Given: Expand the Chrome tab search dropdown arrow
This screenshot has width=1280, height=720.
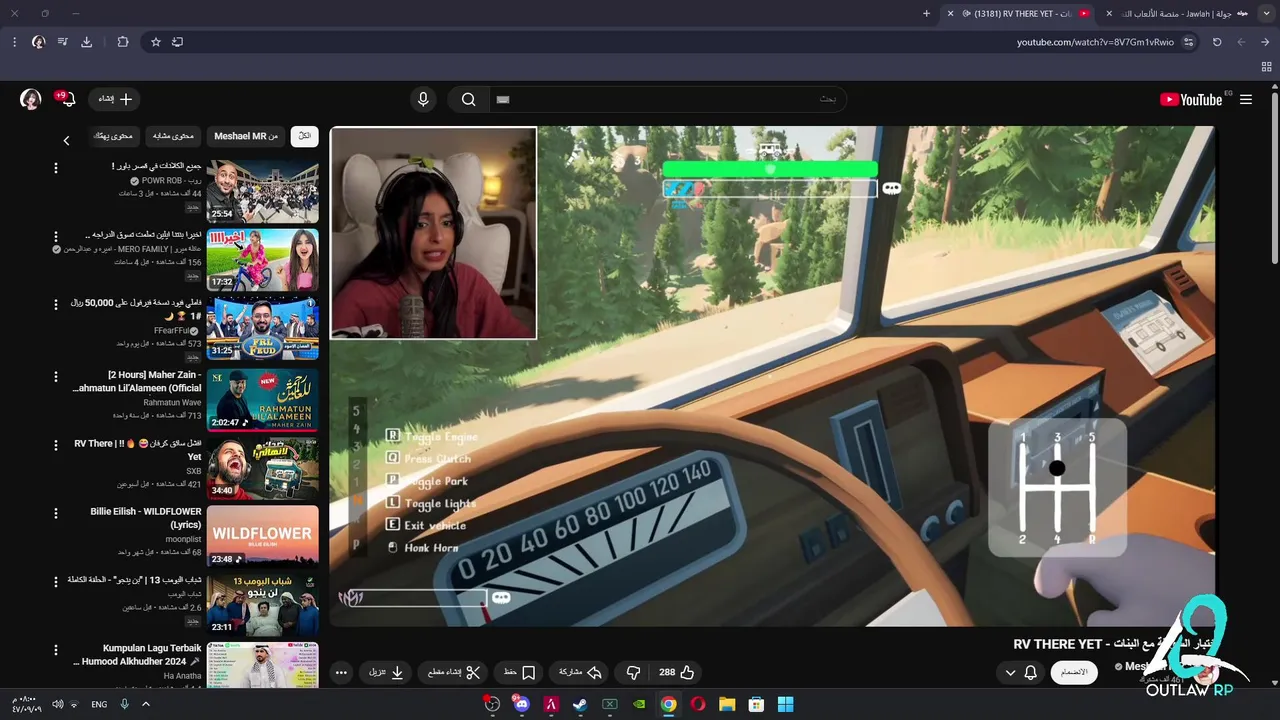Looking at the screenshot, I should [1266, 13].
